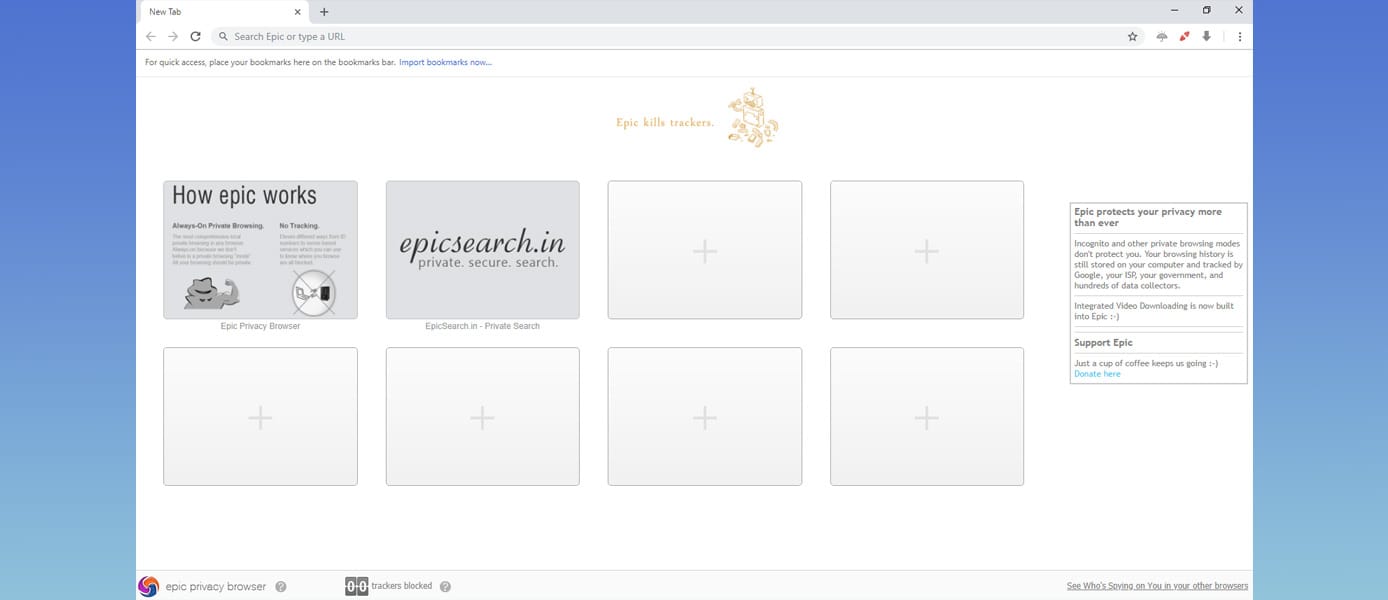Click 'Integrated Video Downloading' notice text
Screen dimensions: 1388x600
tap(1152, 311)
